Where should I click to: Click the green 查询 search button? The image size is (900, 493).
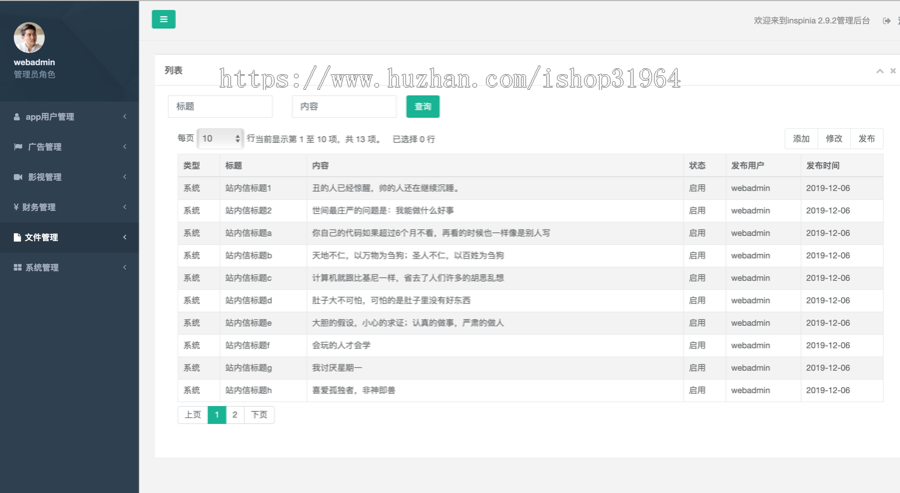point(423,107)
